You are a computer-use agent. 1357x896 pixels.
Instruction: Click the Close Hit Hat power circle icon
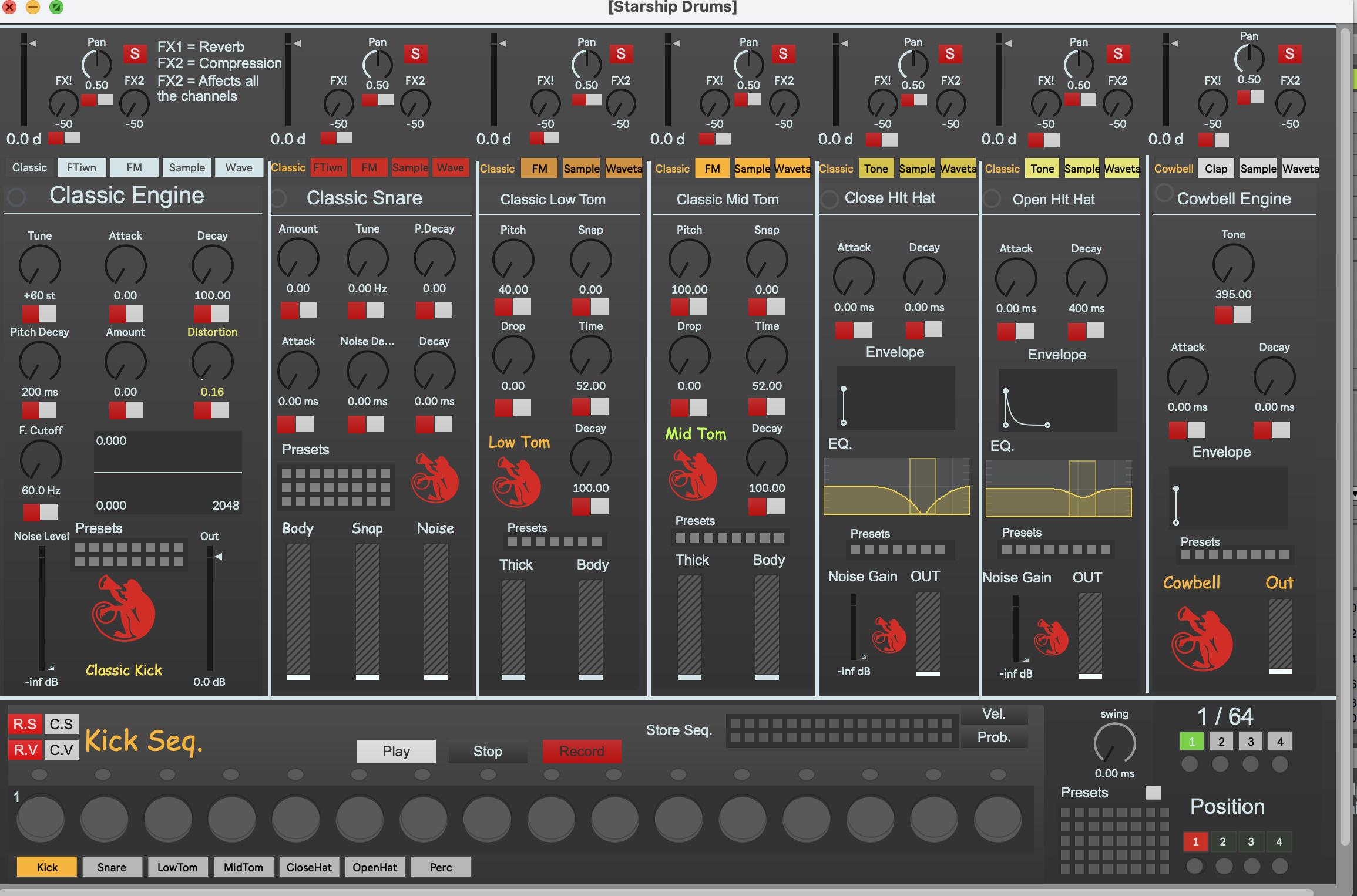point(829,199)
